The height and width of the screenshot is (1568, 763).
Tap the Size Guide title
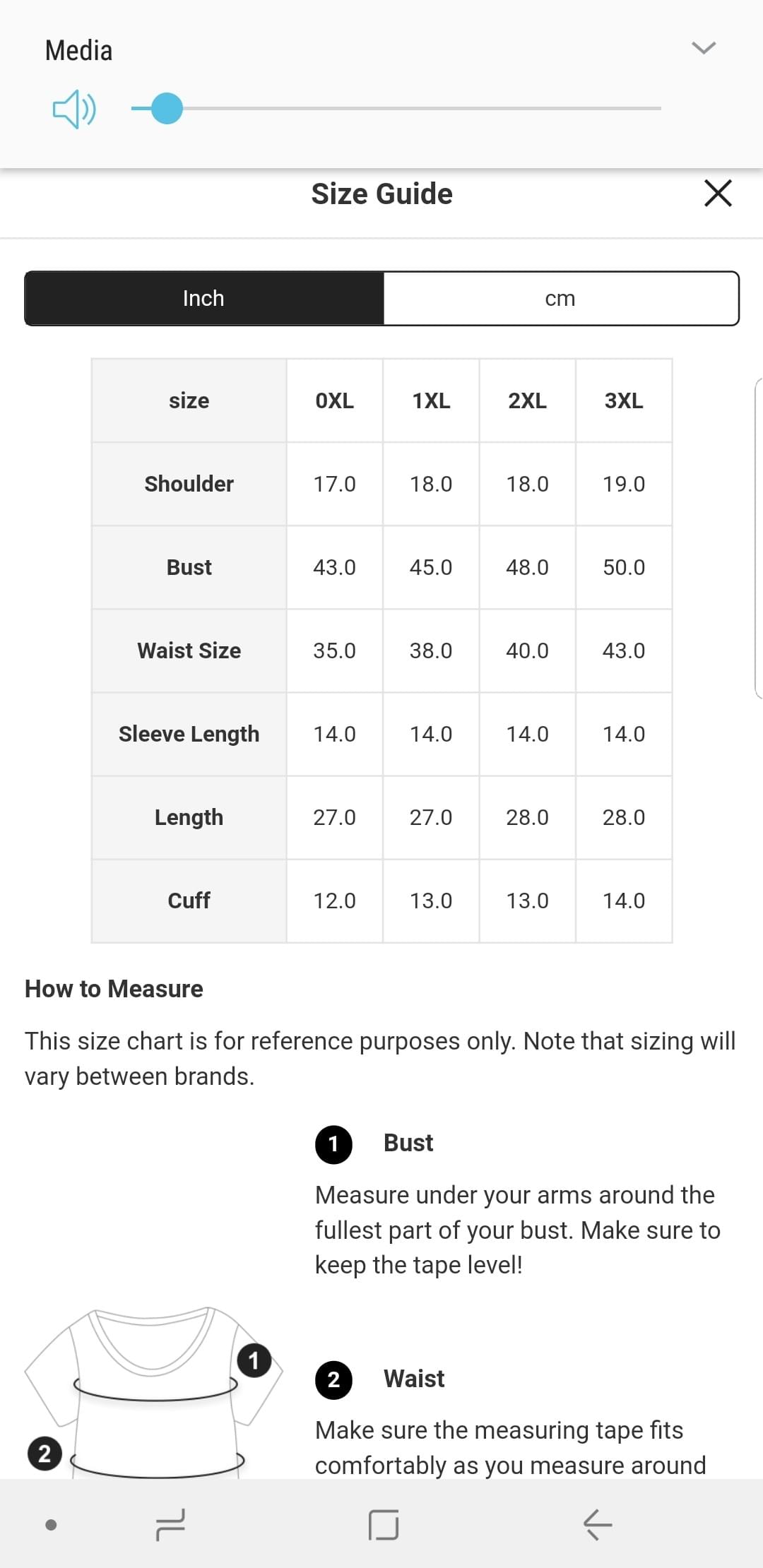tap(382, 194)
